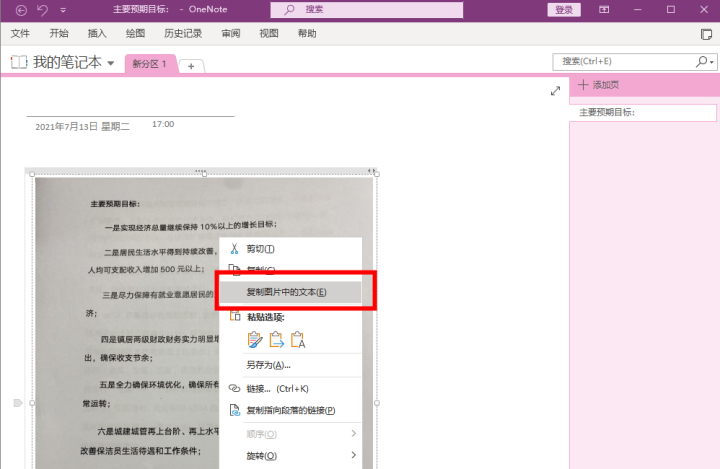Expand the search scope dropdown arrow

tap(712, 62)
